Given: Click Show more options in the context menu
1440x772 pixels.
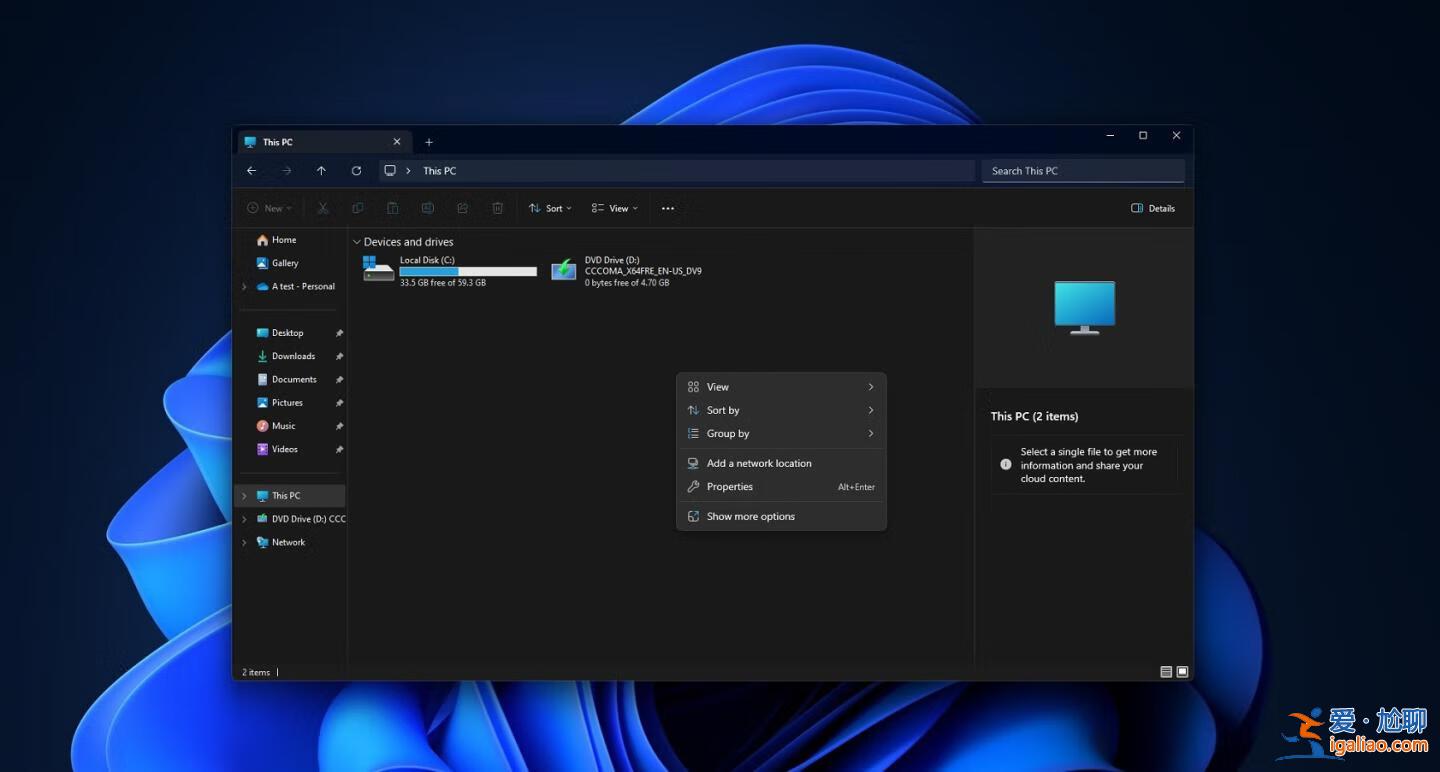Looking at the screenshot, I should click(x=751, y=516).
